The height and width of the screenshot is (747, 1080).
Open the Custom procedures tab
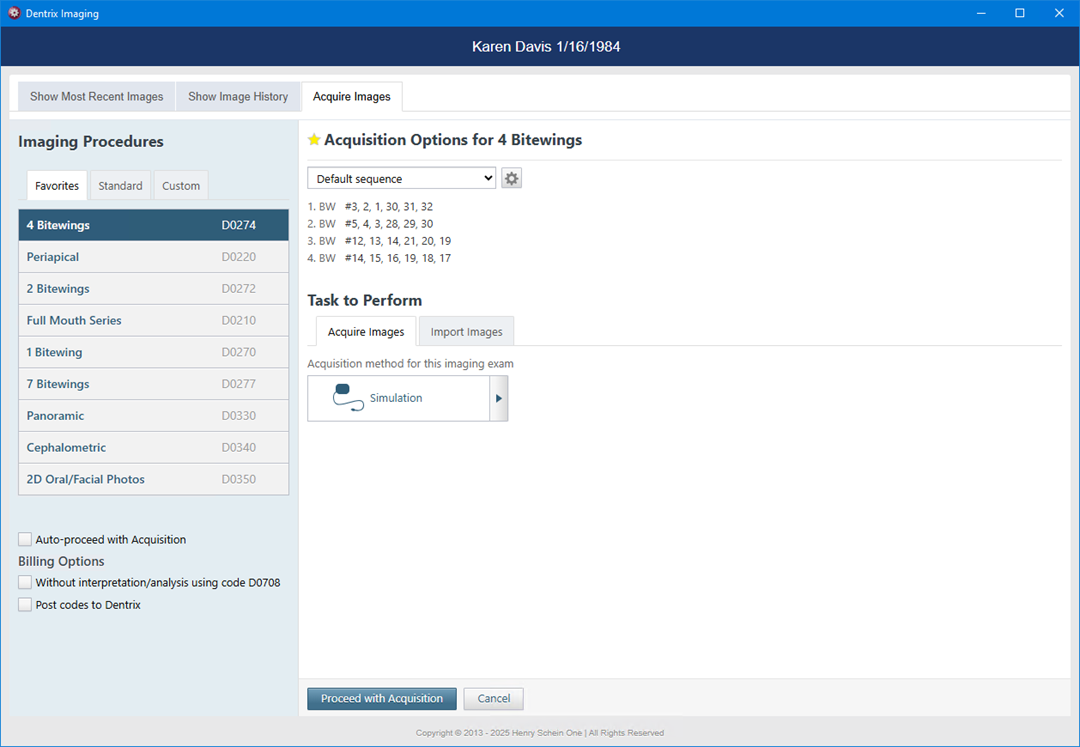click(x=181, y=185)
